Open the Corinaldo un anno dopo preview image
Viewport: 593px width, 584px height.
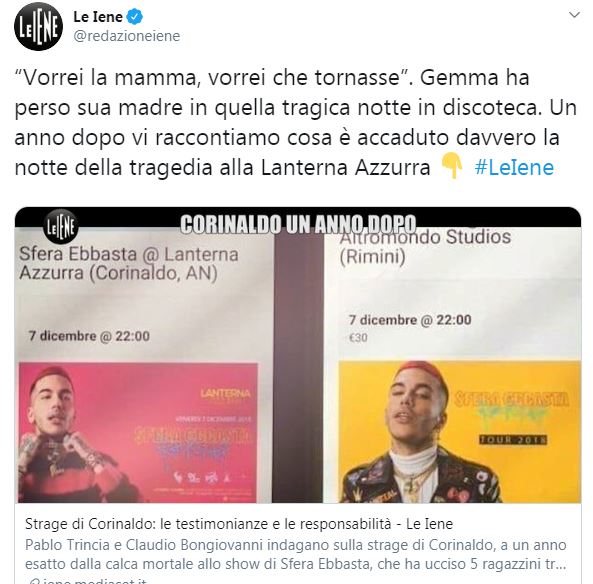coord(298,355)
